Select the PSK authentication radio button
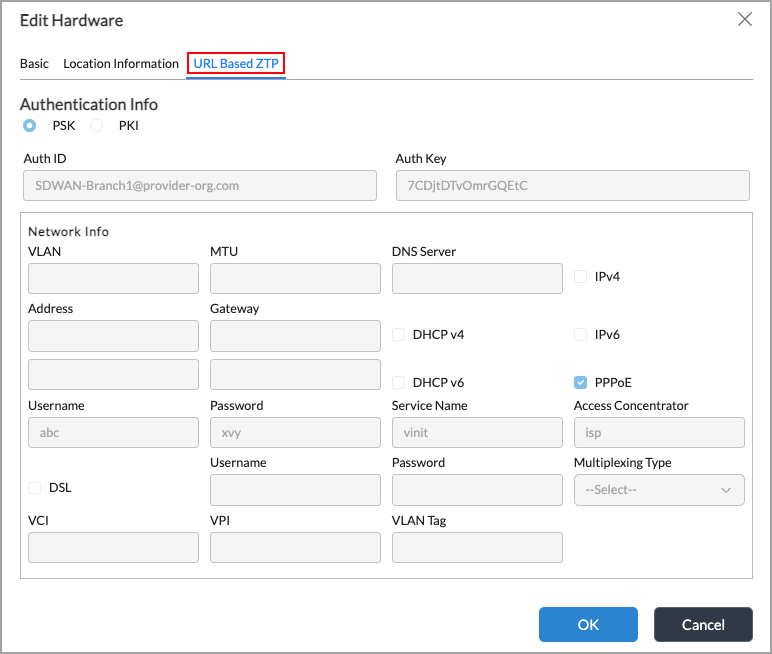This screenshot has height=654, width=772. point(30,125)
